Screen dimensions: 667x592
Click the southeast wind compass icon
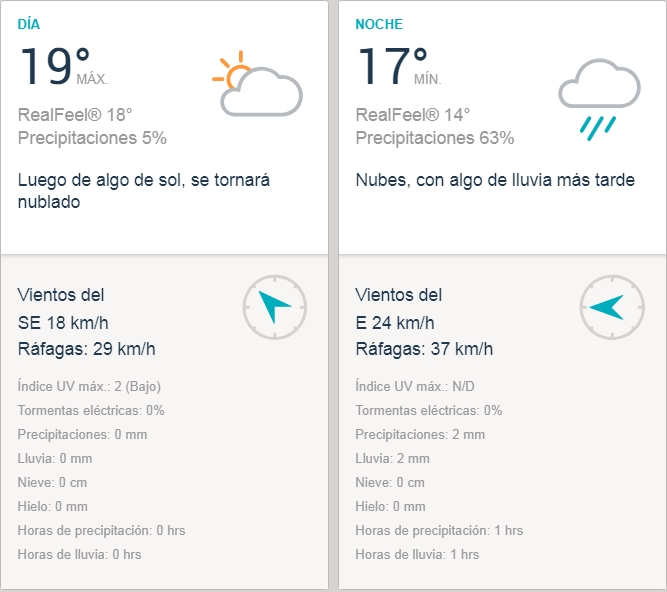pyautogui.click(x=274, y=306)
